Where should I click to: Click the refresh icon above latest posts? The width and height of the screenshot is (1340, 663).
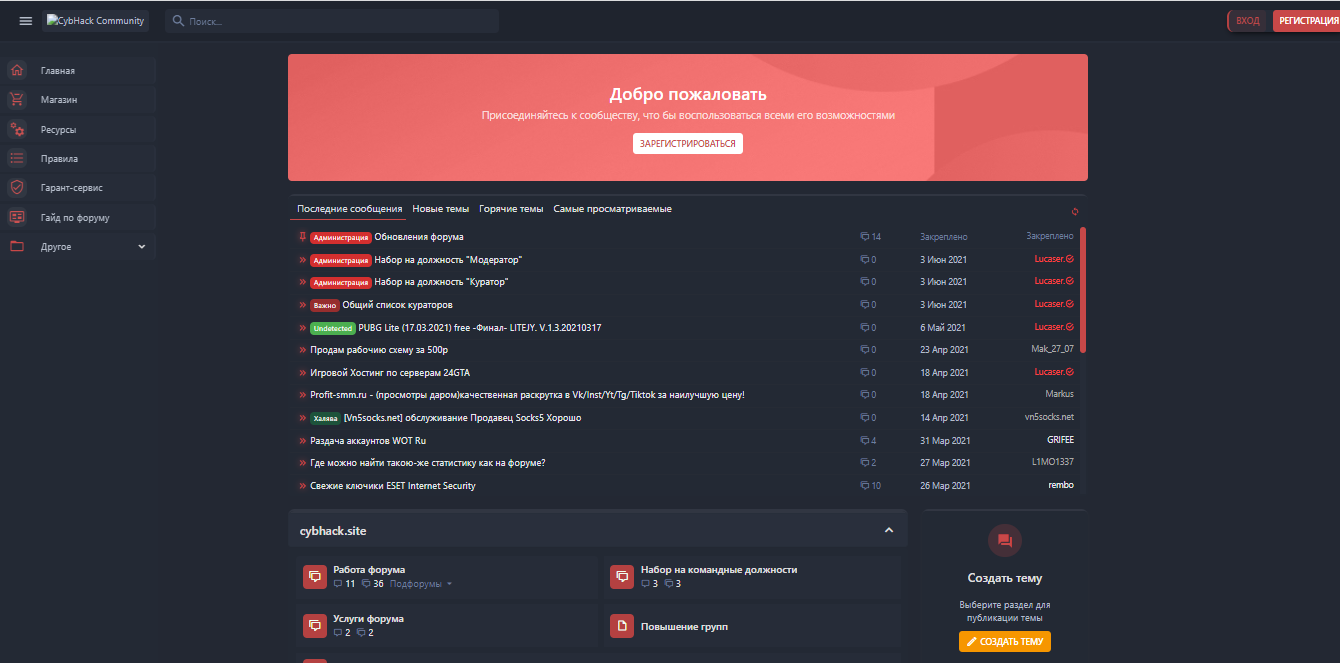[1075, 211]
